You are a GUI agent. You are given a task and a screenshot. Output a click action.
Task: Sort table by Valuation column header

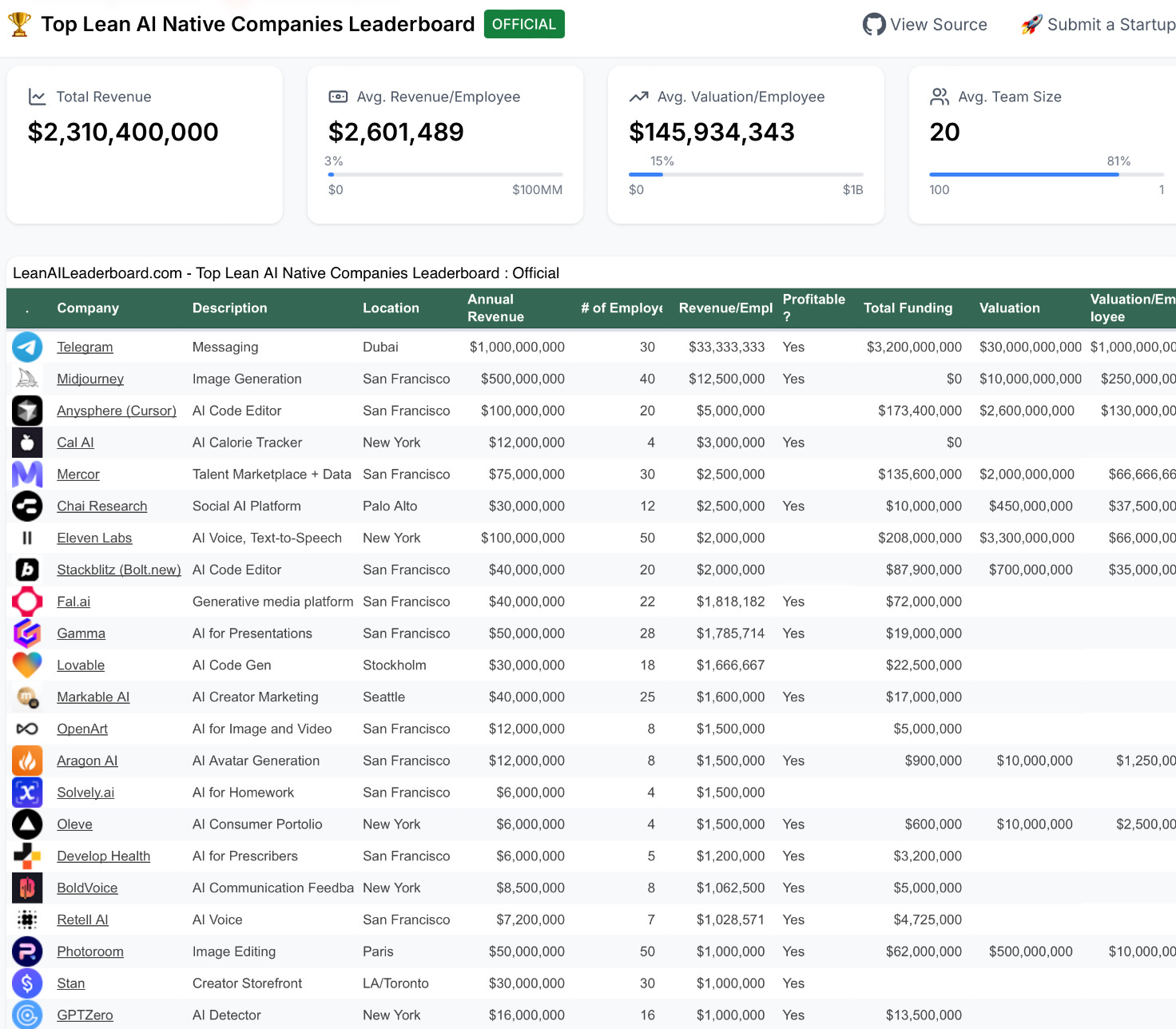[x=1010, y=308]
